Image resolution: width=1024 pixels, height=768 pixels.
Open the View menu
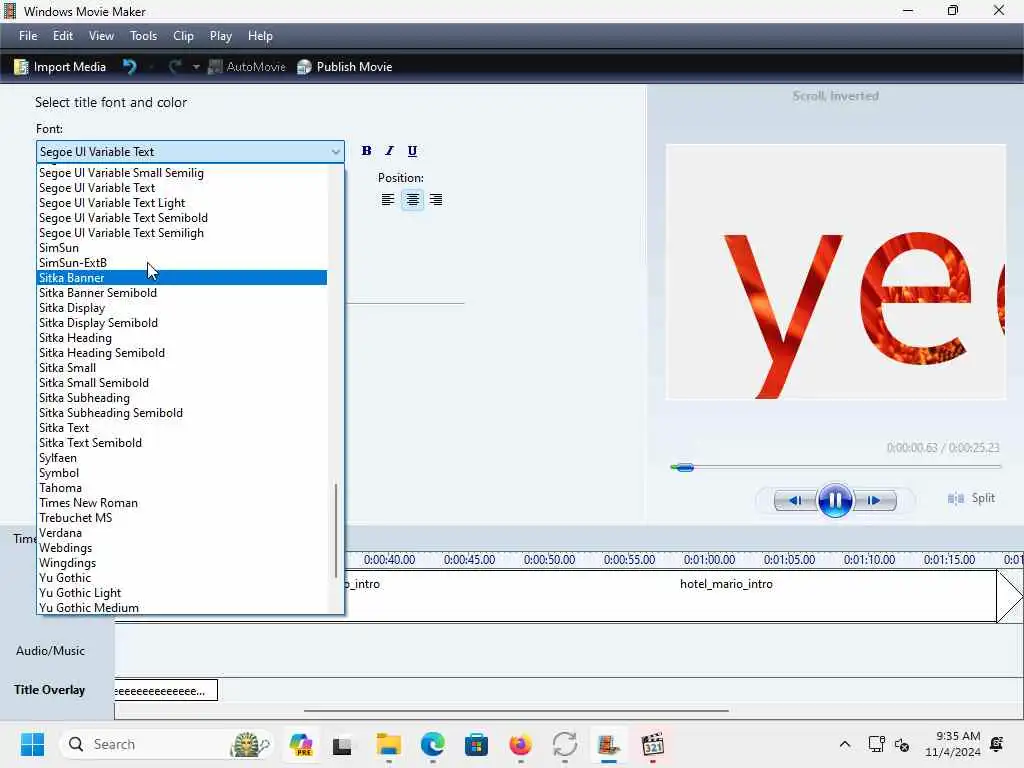point(101,36)
